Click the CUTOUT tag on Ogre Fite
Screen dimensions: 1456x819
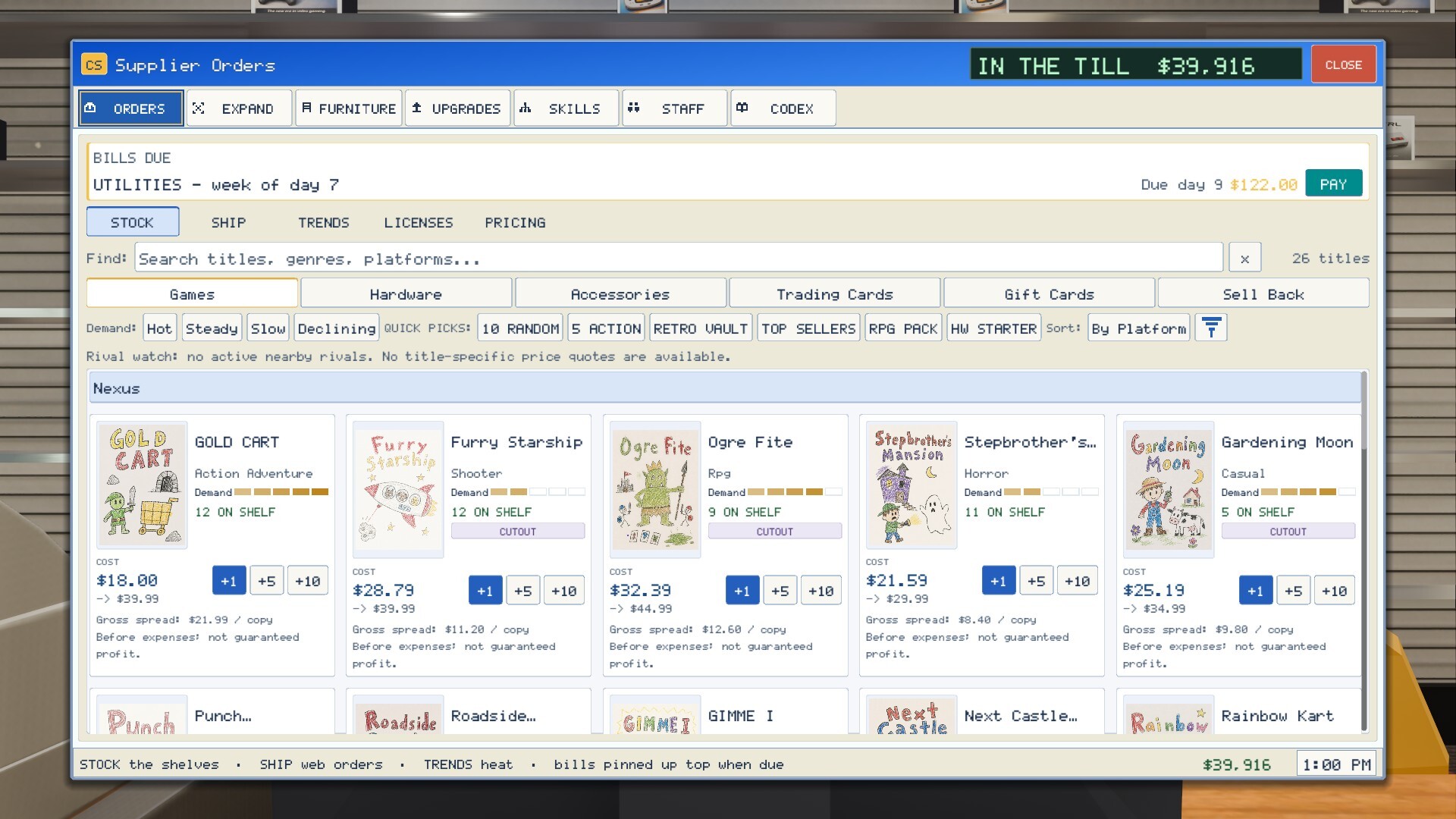774,532
